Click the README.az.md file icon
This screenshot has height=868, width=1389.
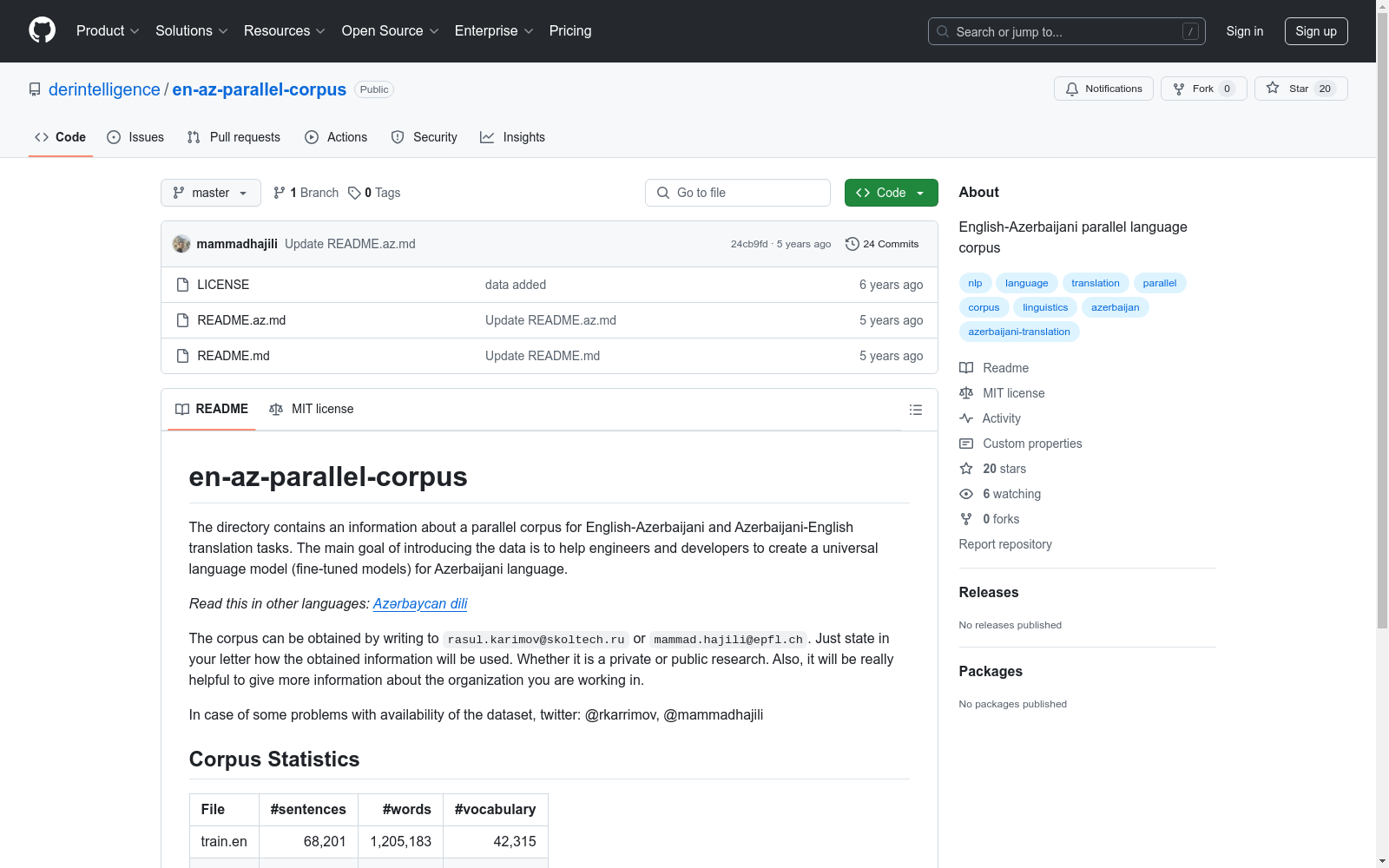click(x=182, y=320)
